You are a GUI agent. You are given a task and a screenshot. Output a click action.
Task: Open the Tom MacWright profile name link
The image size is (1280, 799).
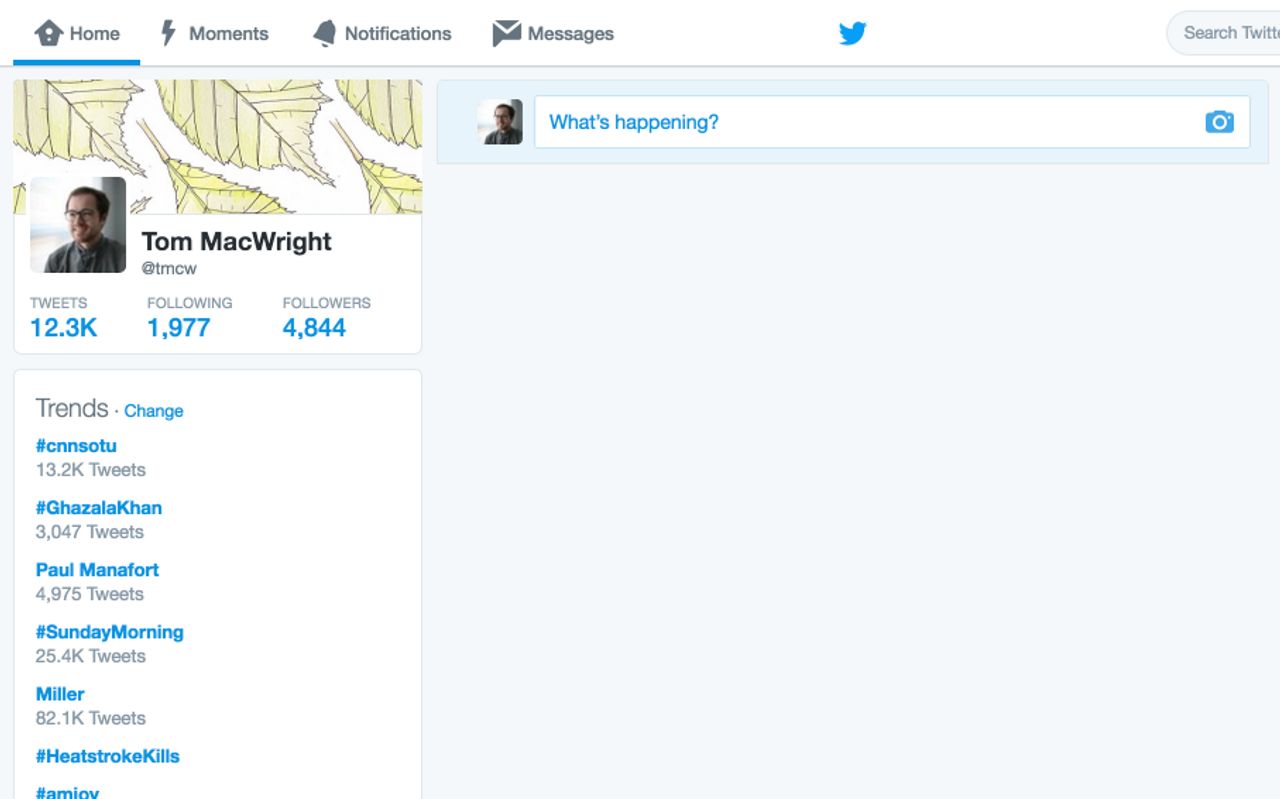pyautogui.click(x=236, y=241)
